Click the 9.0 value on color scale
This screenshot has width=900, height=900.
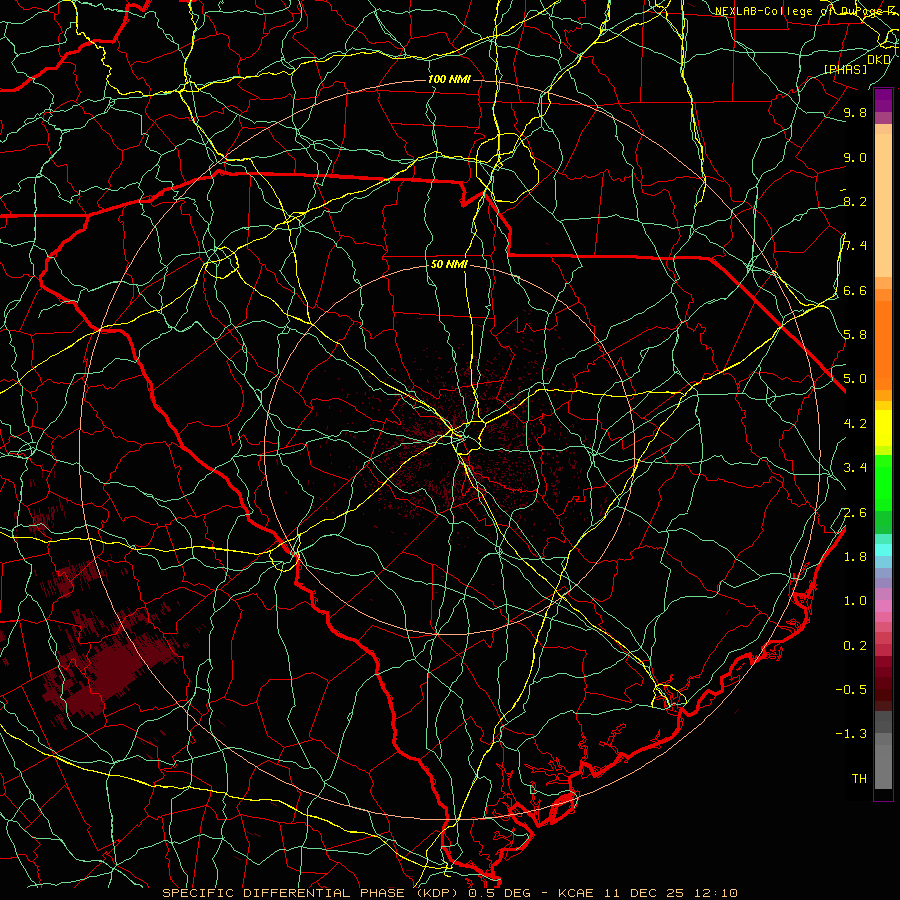coord(855,157)
